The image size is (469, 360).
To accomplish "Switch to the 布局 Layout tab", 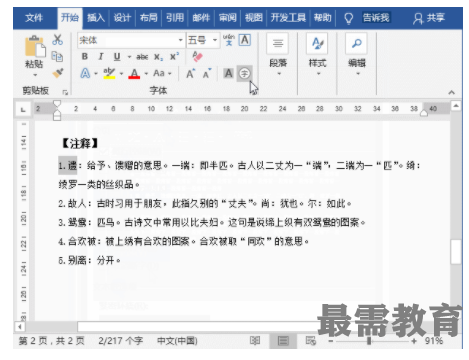I will pyautogui.click(x=148, y=18).
